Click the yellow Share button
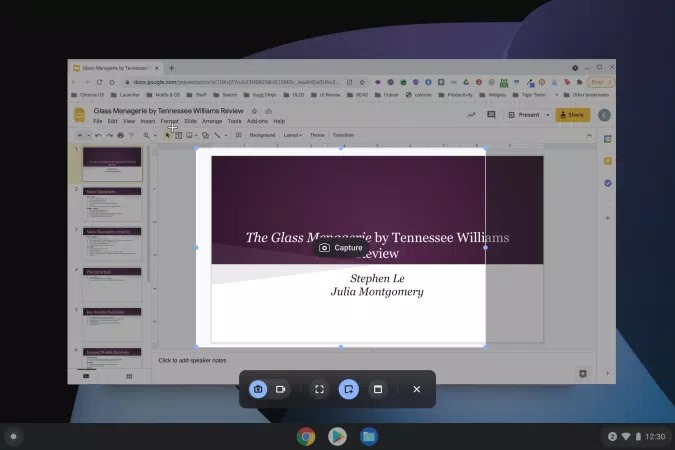The image size is (675, 450). [x=572, y=115]
